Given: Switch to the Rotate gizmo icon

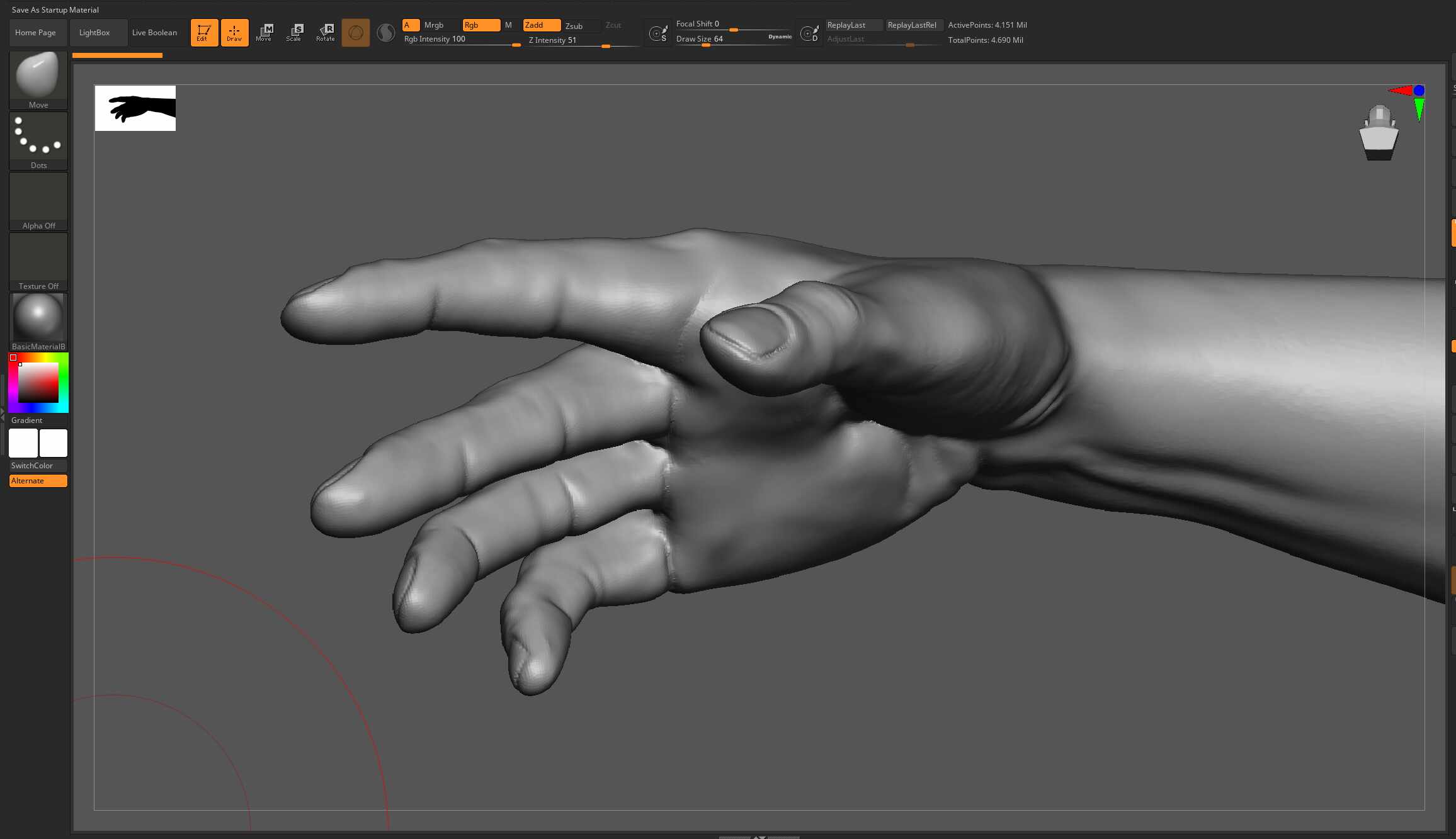Looking at the screenshot, I should (x=325, y=33).
